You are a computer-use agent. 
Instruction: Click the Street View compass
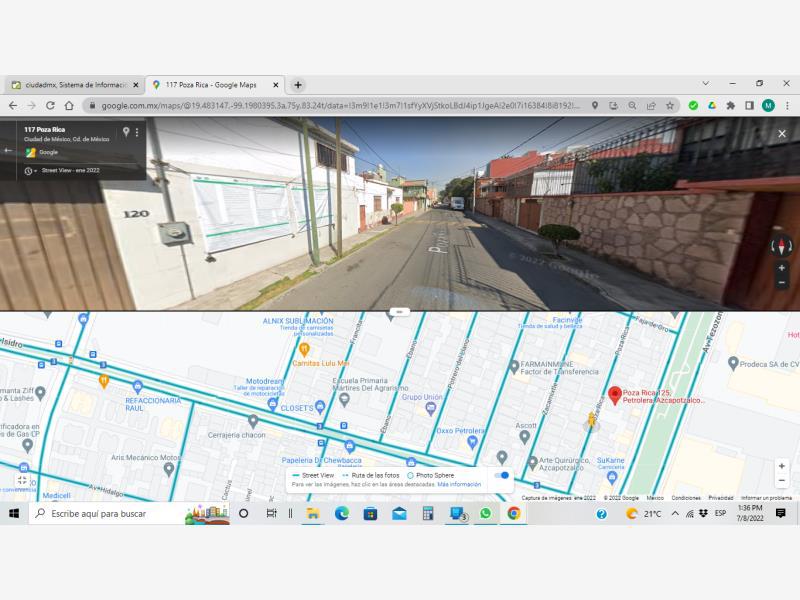coord(781,246)
